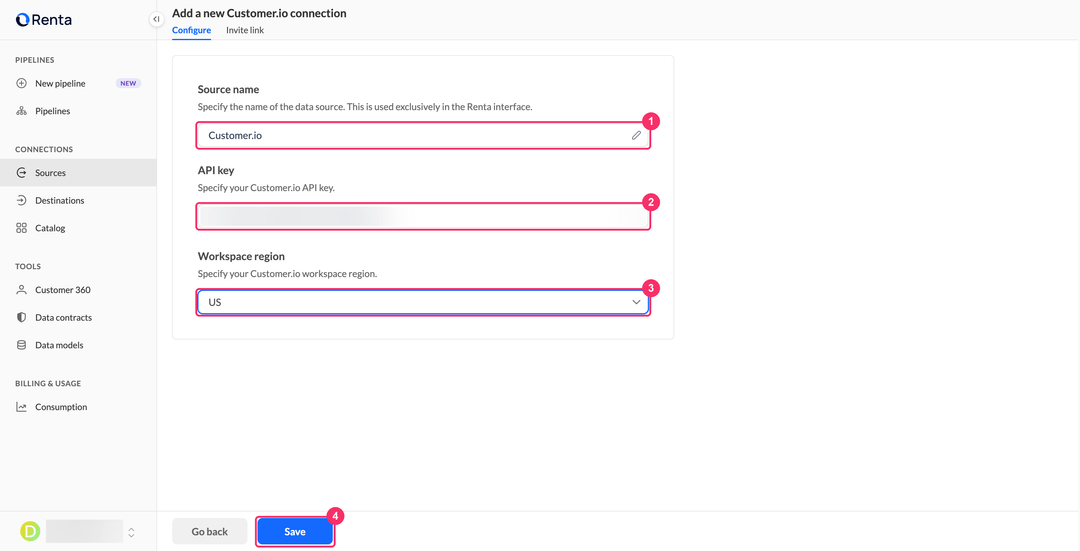This screenshot has width=1080, height=551.
Task: Click the Source name label
Action: click(x=228, y=90)
